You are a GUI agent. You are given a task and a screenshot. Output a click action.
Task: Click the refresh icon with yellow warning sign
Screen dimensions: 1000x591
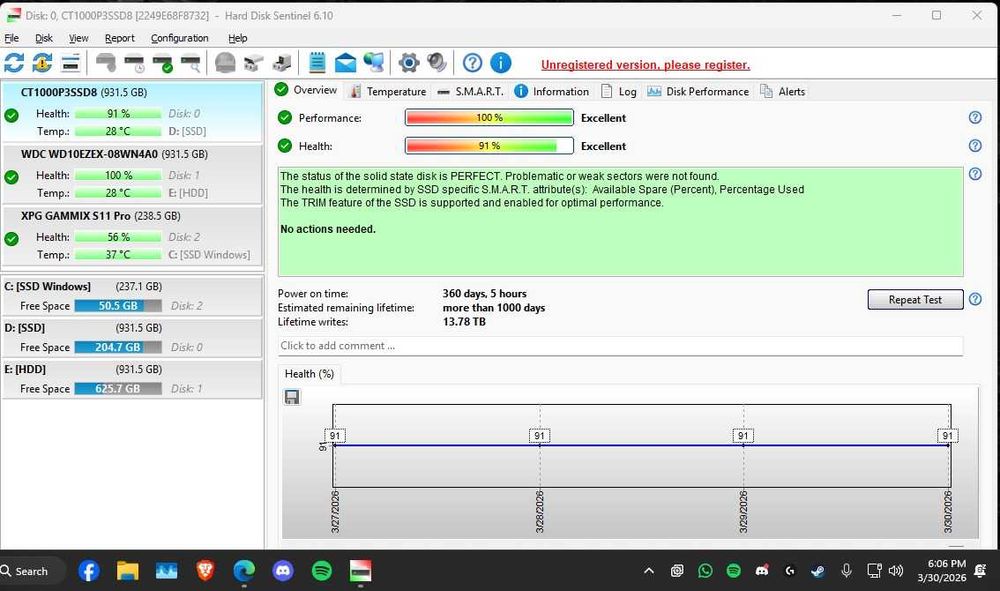(x=43, y=62)
